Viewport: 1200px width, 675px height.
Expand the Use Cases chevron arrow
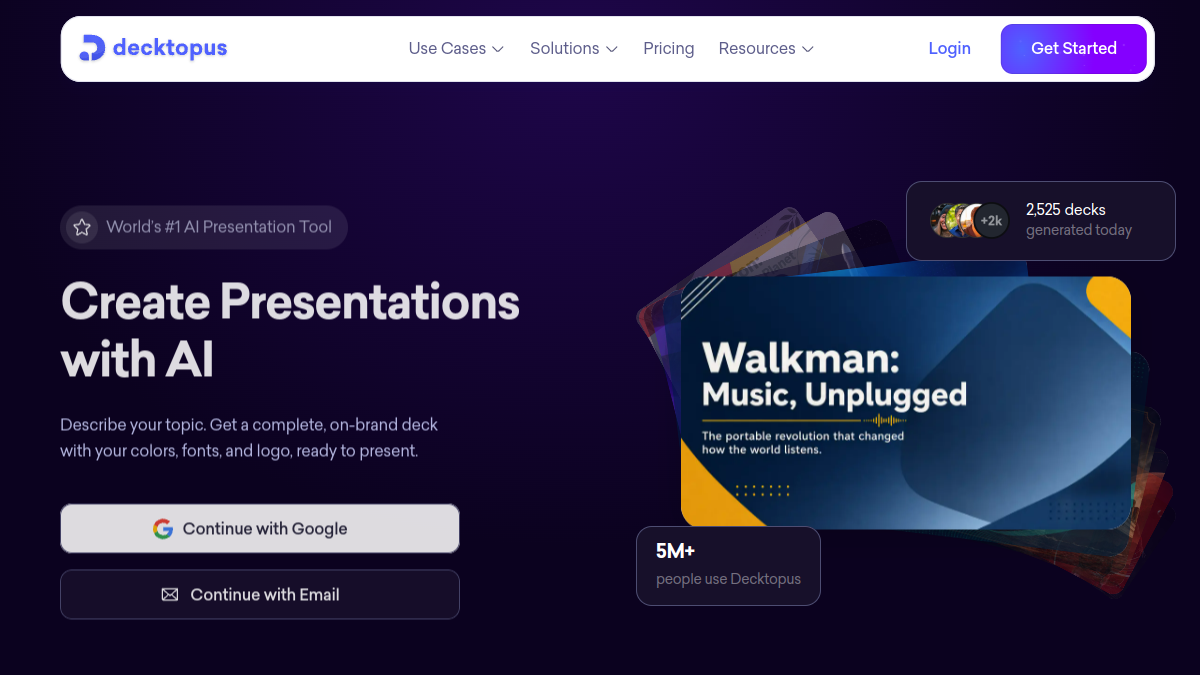[497, 49]
